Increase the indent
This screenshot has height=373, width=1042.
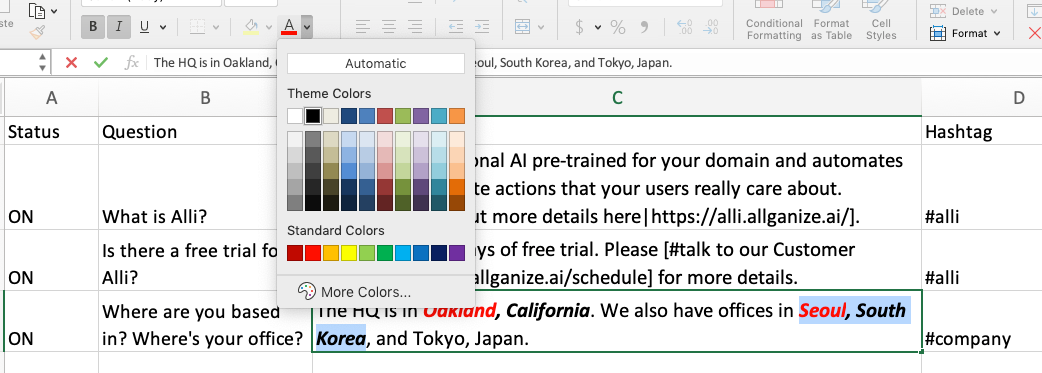pos(482,27)
